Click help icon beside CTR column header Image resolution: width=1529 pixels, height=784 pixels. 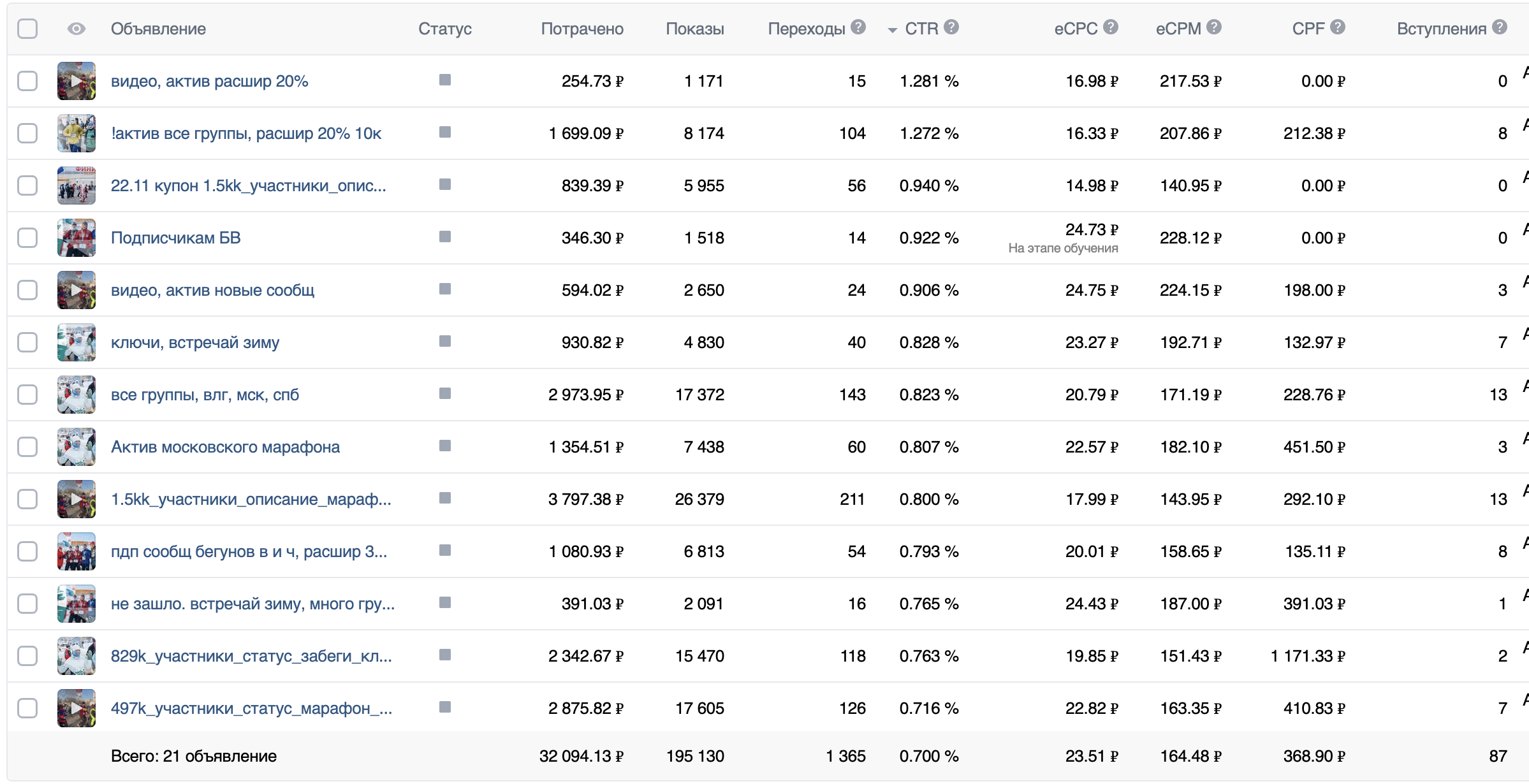pyautogui.click(x=951, y=27)
